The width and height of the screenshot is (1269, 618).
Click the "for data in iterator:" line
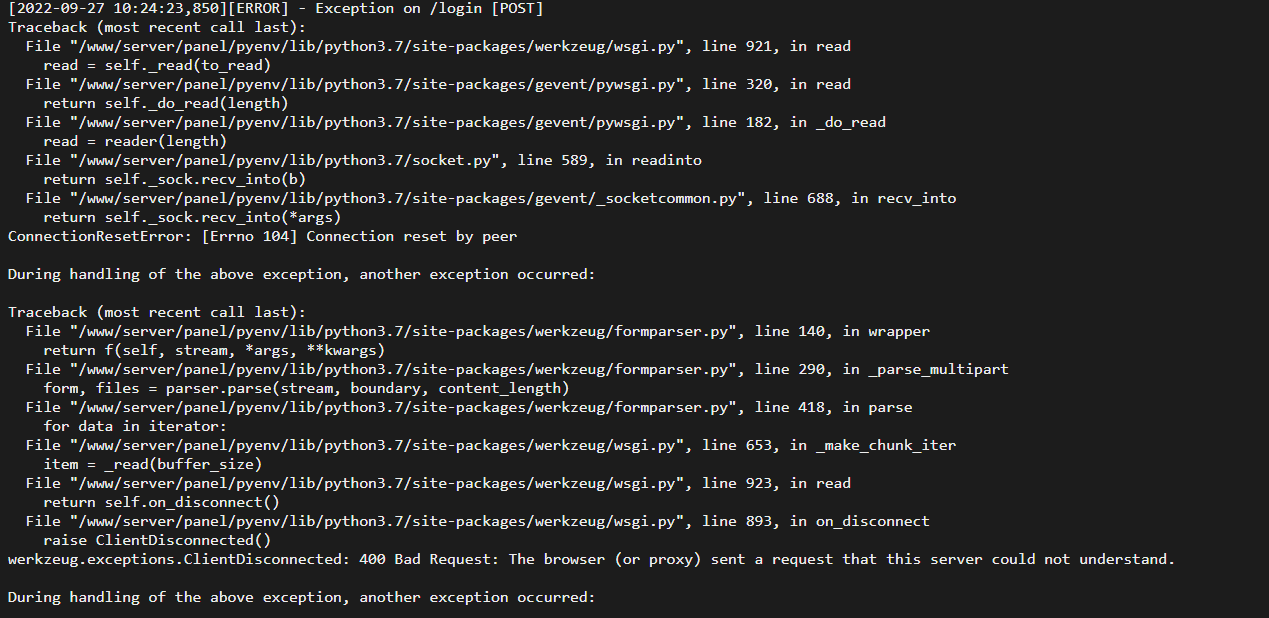pos(135,426)
